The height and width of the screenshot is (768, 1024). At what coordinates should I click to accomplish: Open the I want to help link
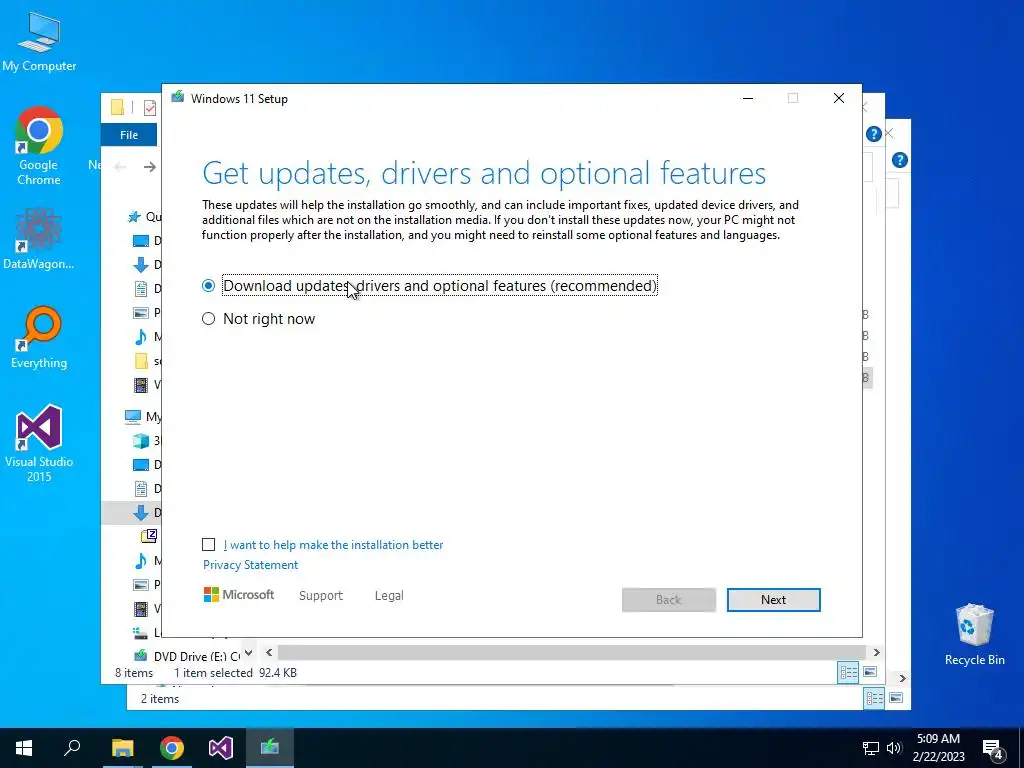333,545
